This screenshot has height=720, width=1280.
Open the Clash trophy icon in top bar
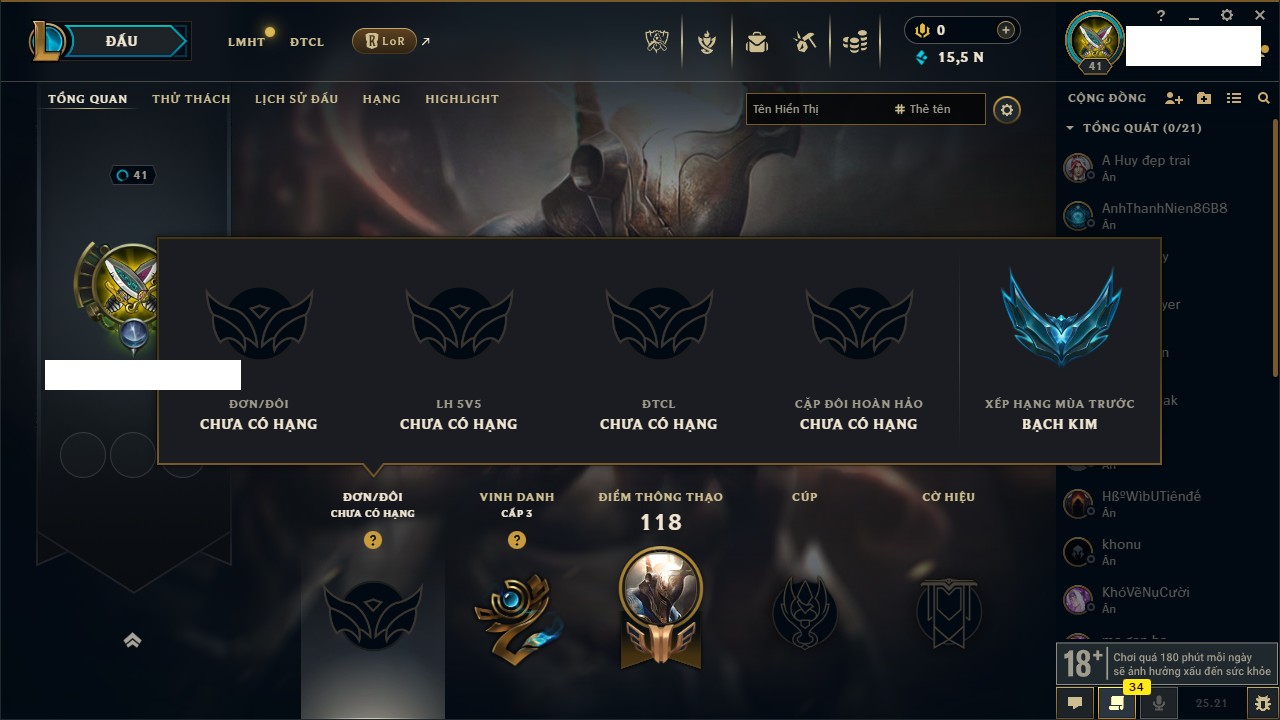click(656, 42)
